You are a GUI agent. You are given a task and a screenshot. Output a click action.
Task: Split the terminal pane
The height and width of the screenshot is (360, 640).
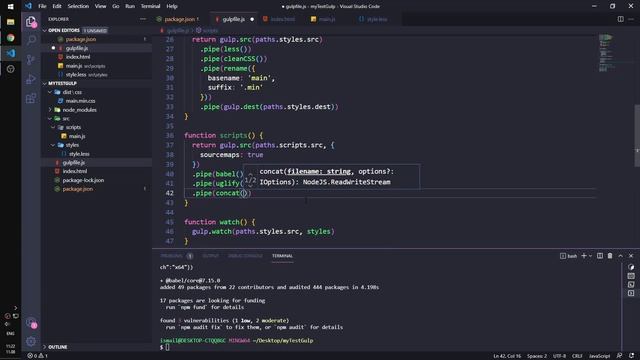click(x=600, y=256)
